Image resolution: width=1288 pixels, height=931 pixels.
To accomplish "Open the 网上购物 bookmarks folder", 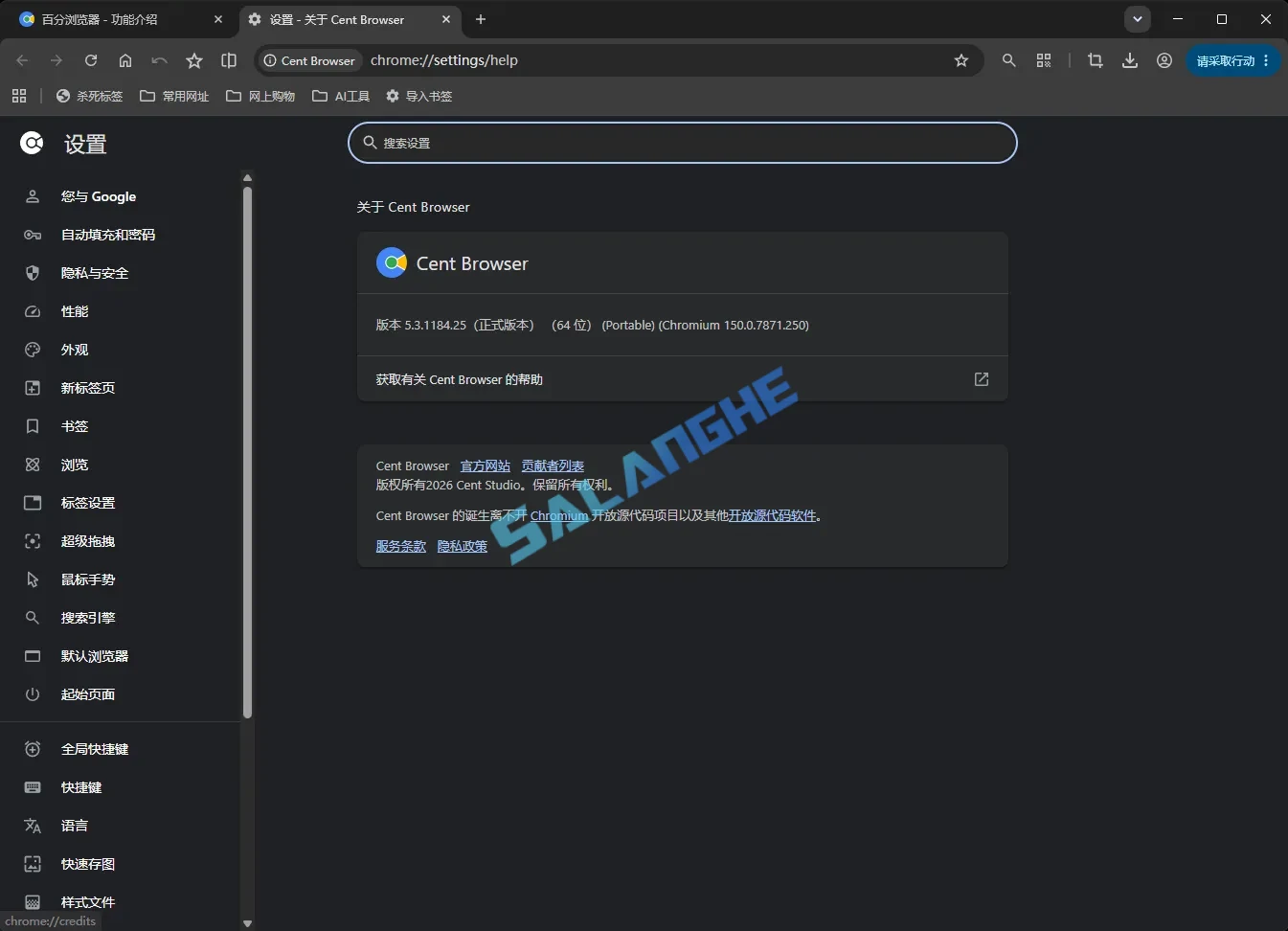I will 260,96.
